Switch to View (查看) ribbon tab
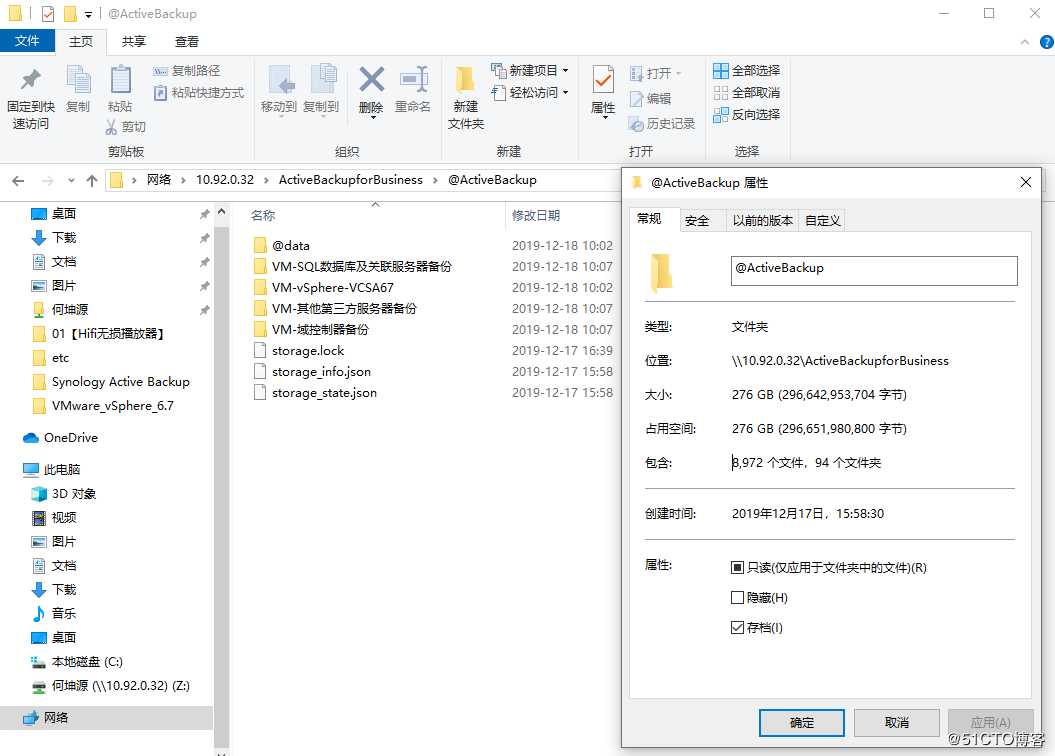 pos(186,42)
